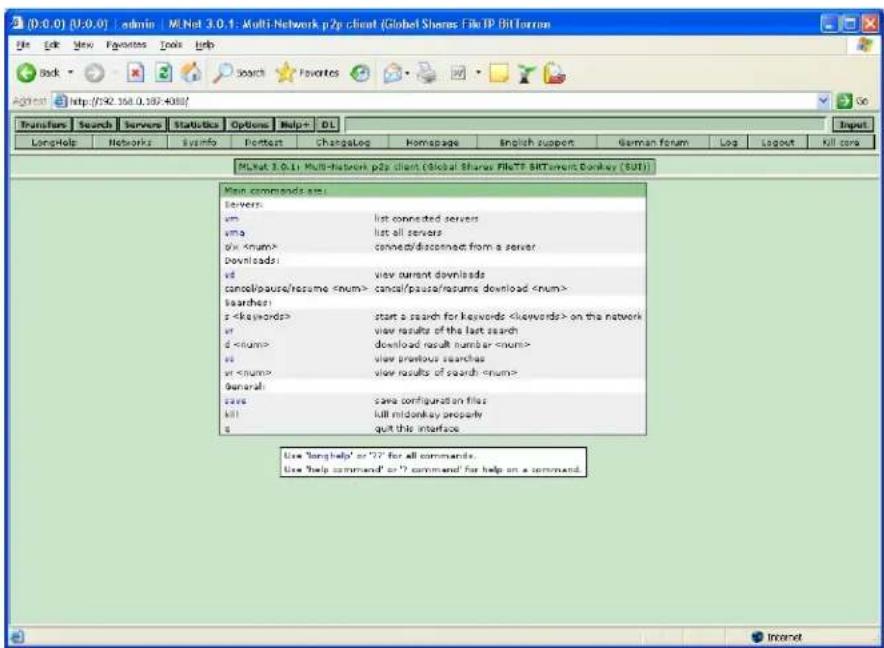Switch to the Statistics tab
Screen dimensions: 884x648
[196, 125]
